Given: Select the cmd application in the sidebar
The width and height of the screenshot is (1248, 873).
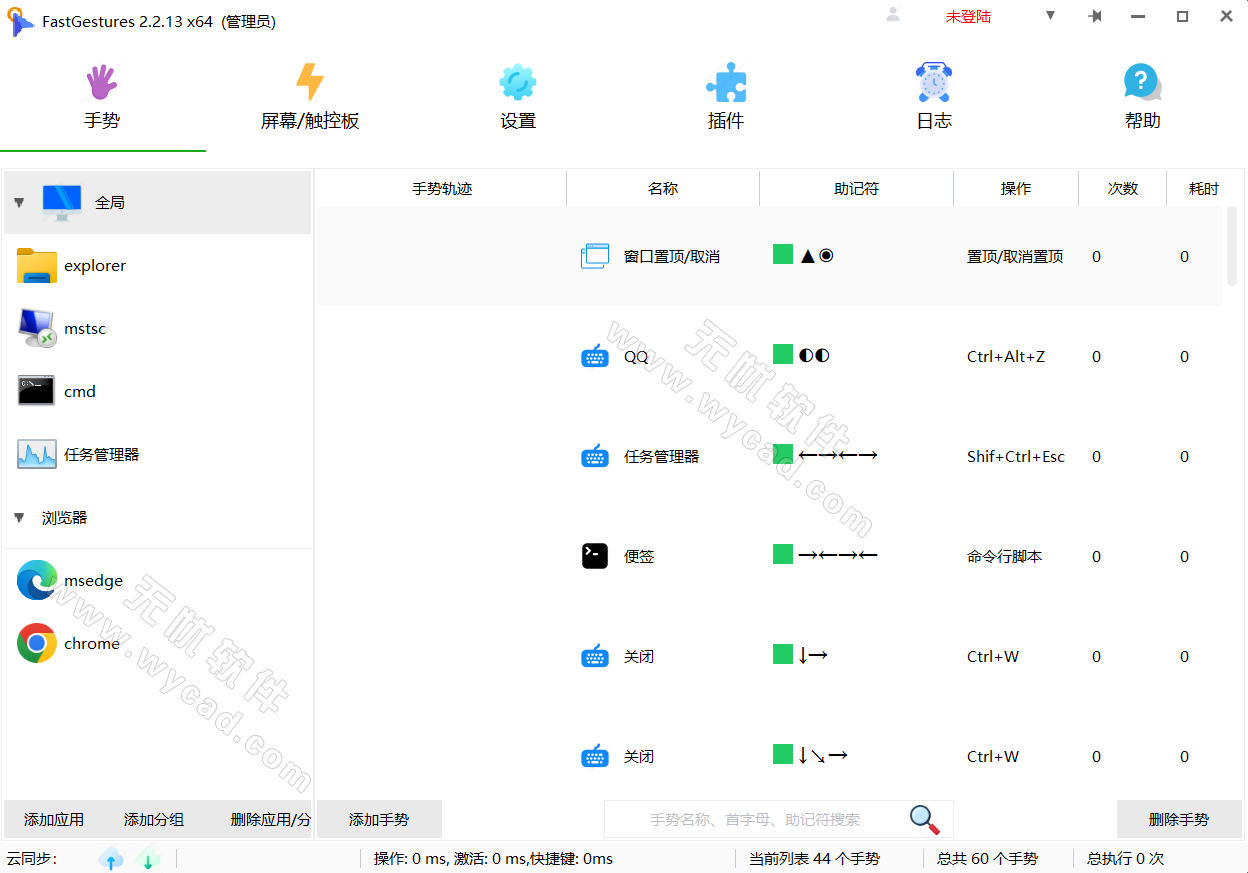Looking at the screenshot, I should [80, 391].
